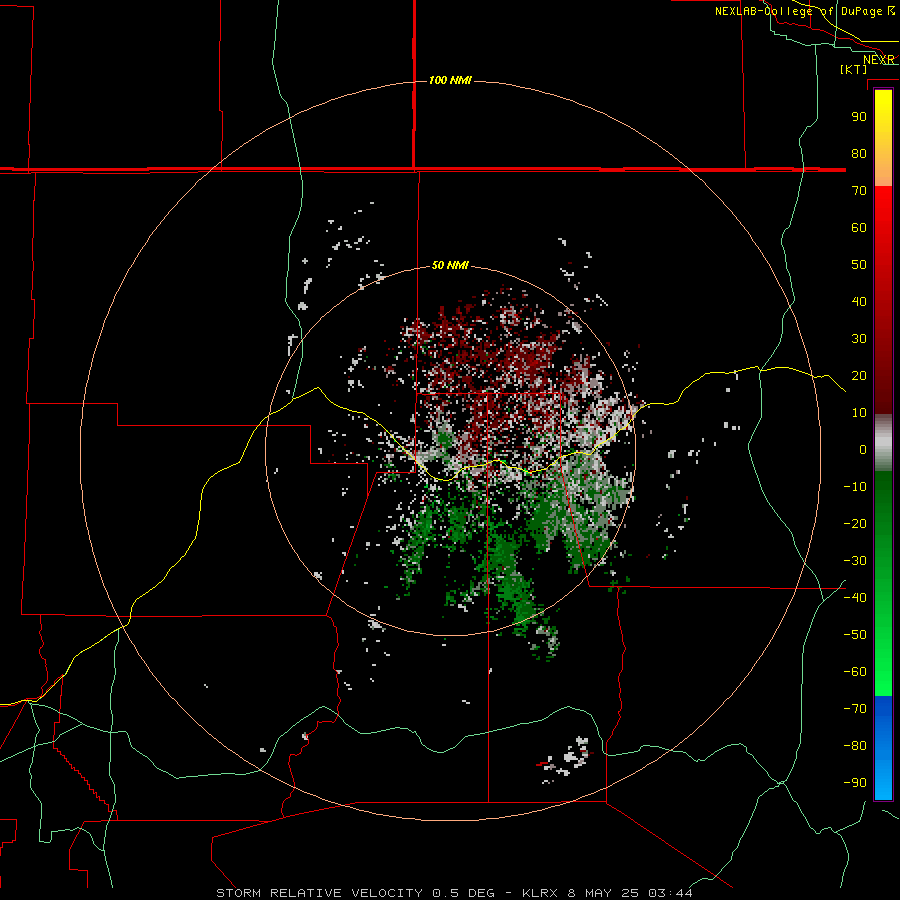Click the positive 40 scale label
The image size is (900, 900).
click(859, 301)
